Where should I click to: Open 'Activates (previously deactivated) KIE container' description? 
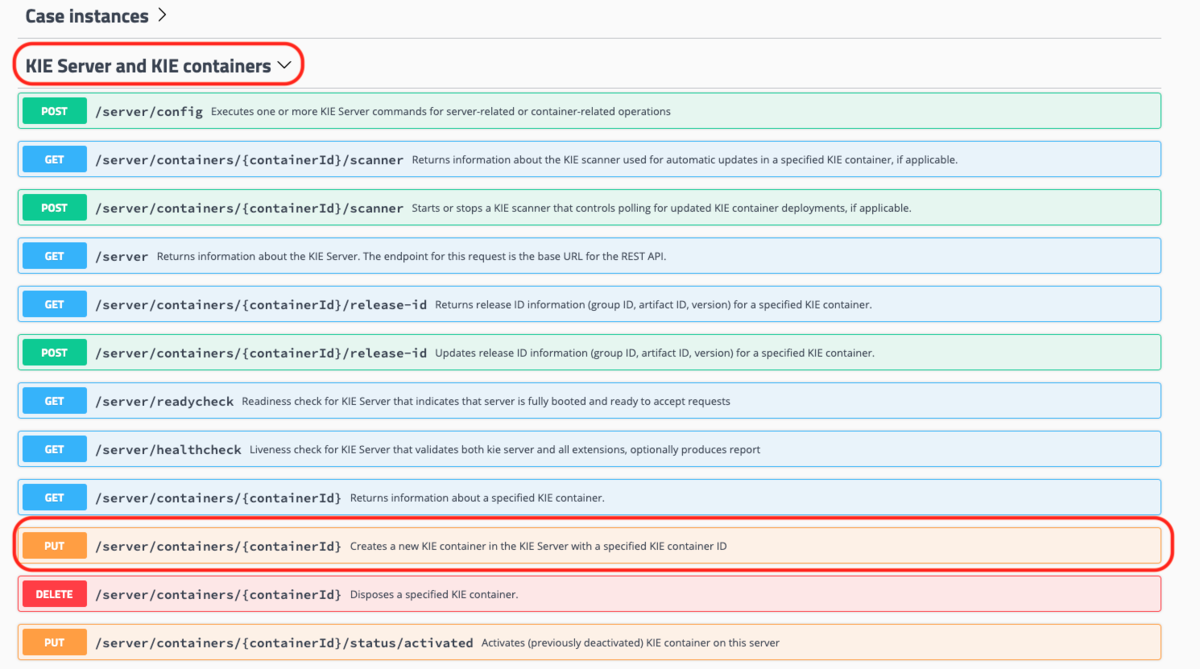click(630, 643)
